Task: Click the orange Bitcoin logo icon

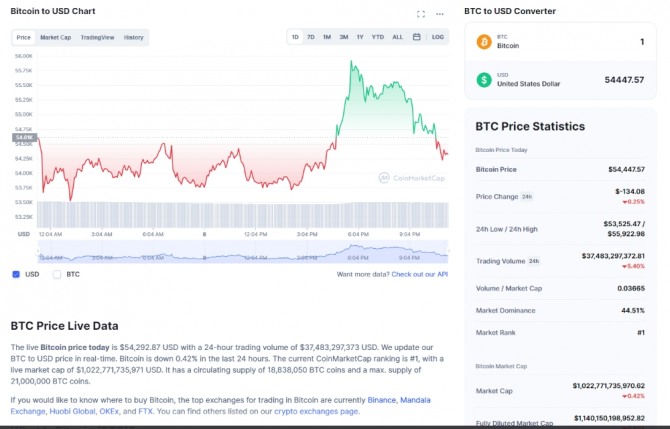Action: click(x=484, y=42)
